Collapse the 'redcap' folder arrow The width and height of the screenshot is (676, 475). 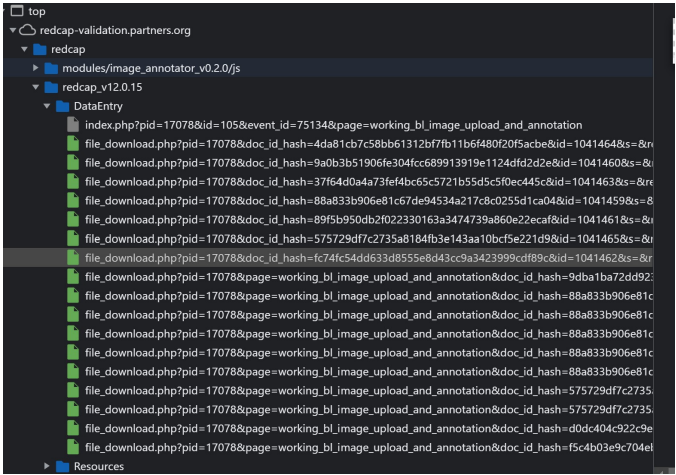pos(25,49)
